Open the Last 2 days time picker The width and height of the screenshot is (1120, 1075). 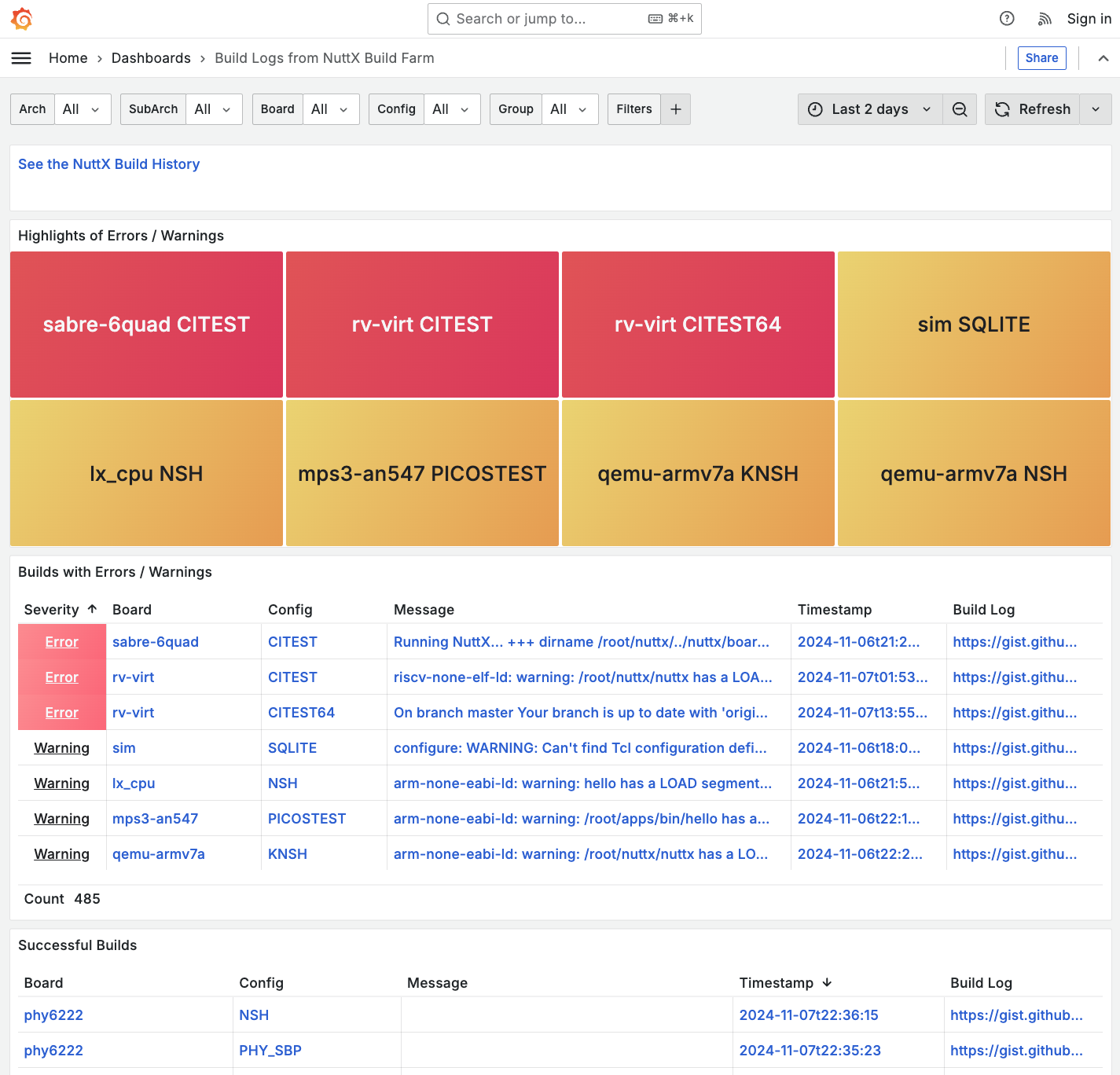870,109
